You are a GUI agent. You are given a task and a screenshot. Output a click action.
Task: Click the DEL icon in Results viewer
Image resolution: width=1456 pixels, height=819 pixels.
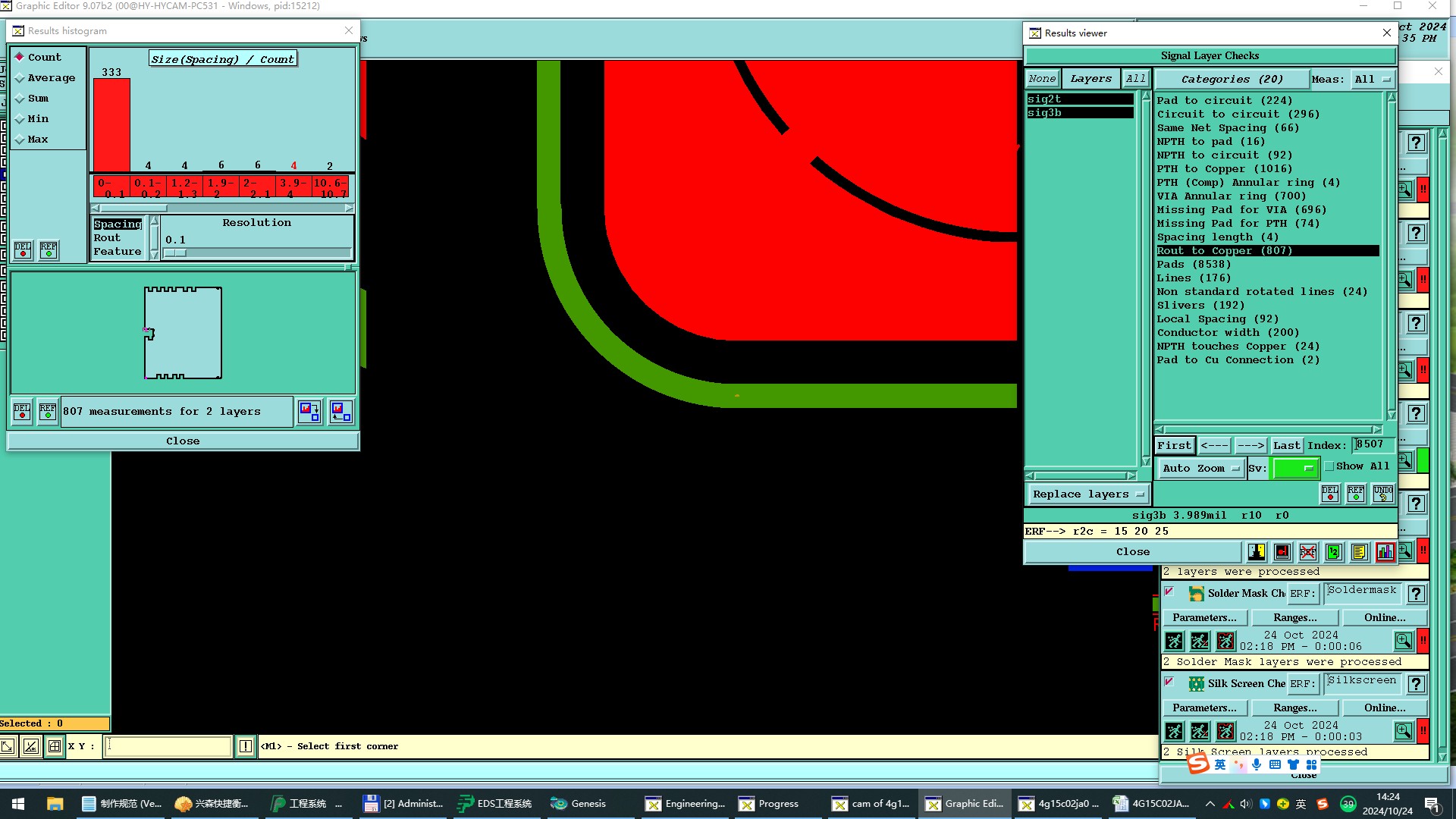pos(1330,494)
